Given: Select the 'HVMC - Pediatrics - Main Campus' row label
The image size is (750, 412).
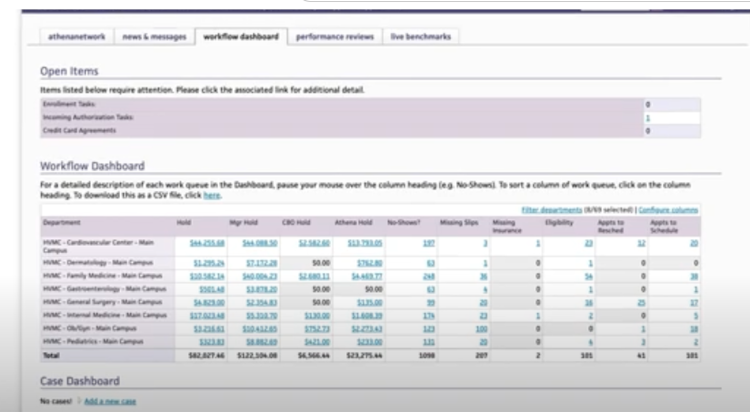Looking at the screenshot, I should 93,341.
